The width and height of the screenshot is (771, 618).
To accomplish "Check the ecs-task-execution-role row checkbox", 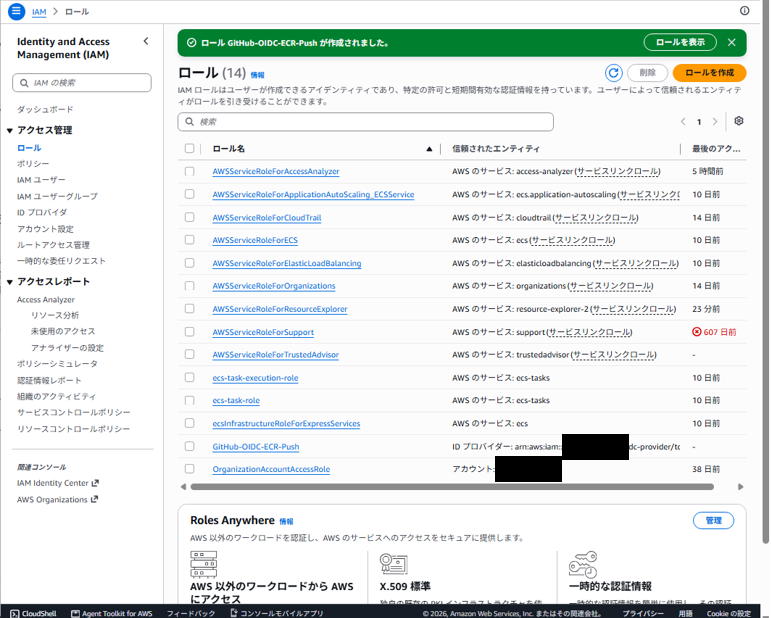I will (189, 377).
